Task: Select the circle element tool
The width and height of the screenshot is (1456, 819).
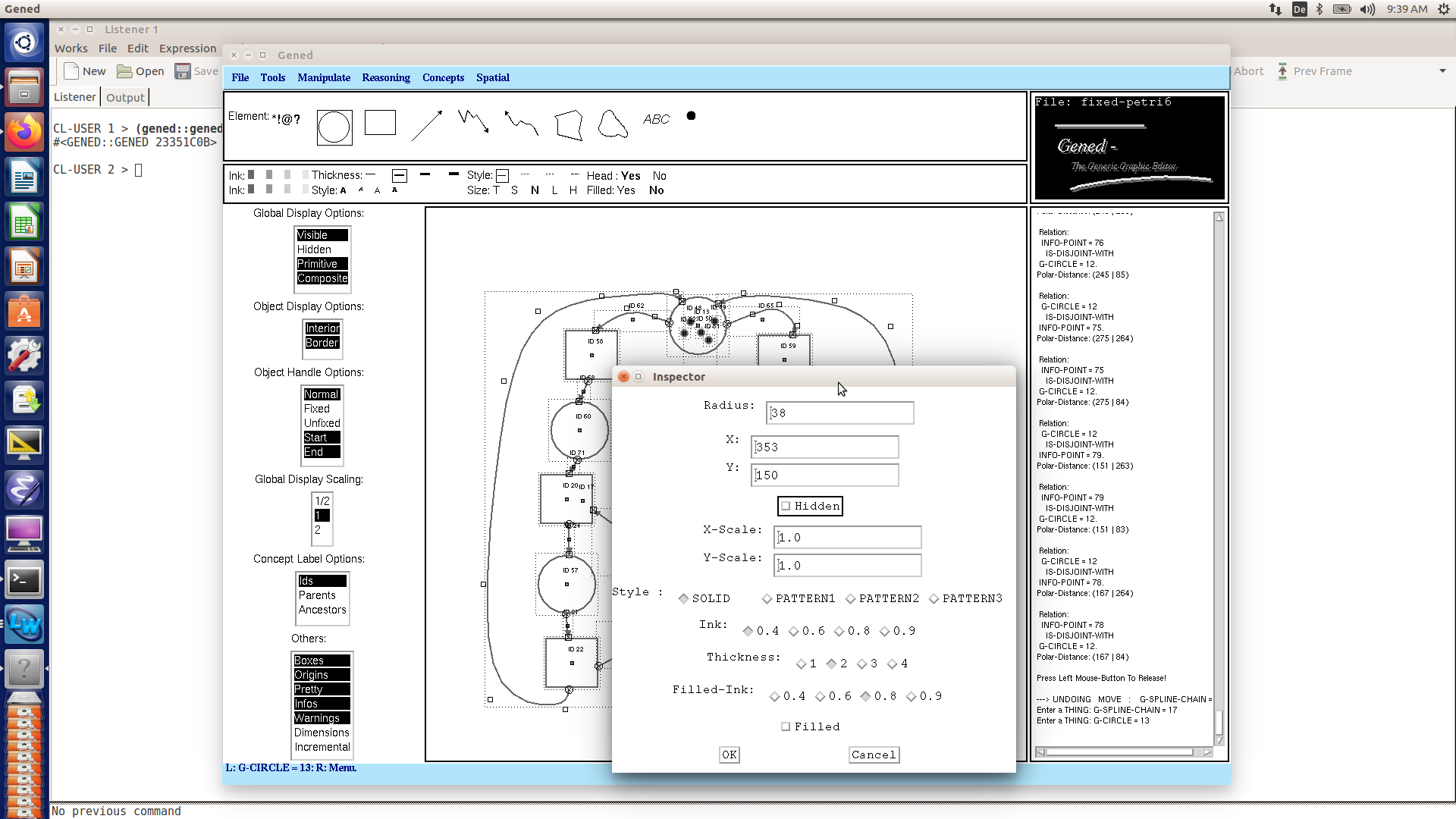Action: (334, 127)
